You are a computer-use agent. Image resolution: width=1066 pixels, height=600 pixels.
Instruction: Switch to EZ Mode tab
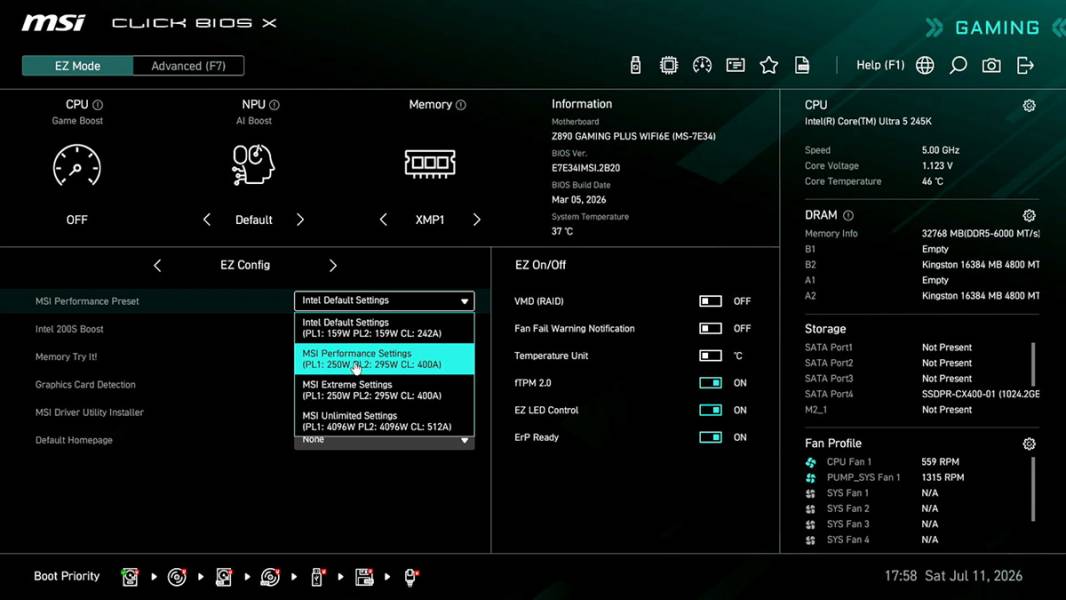pos(78,66)
